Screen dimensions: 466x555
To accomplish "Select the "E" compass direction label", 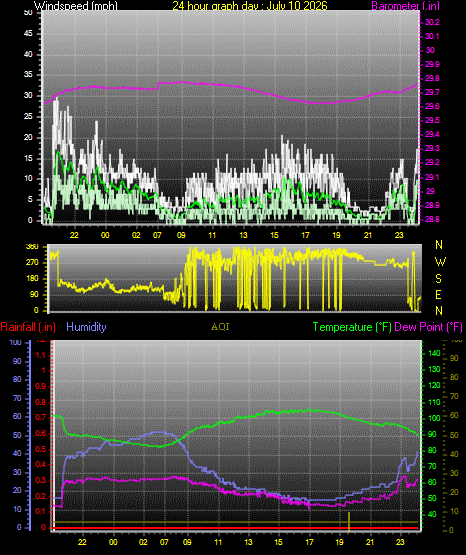I will click(x=438, y=294).
